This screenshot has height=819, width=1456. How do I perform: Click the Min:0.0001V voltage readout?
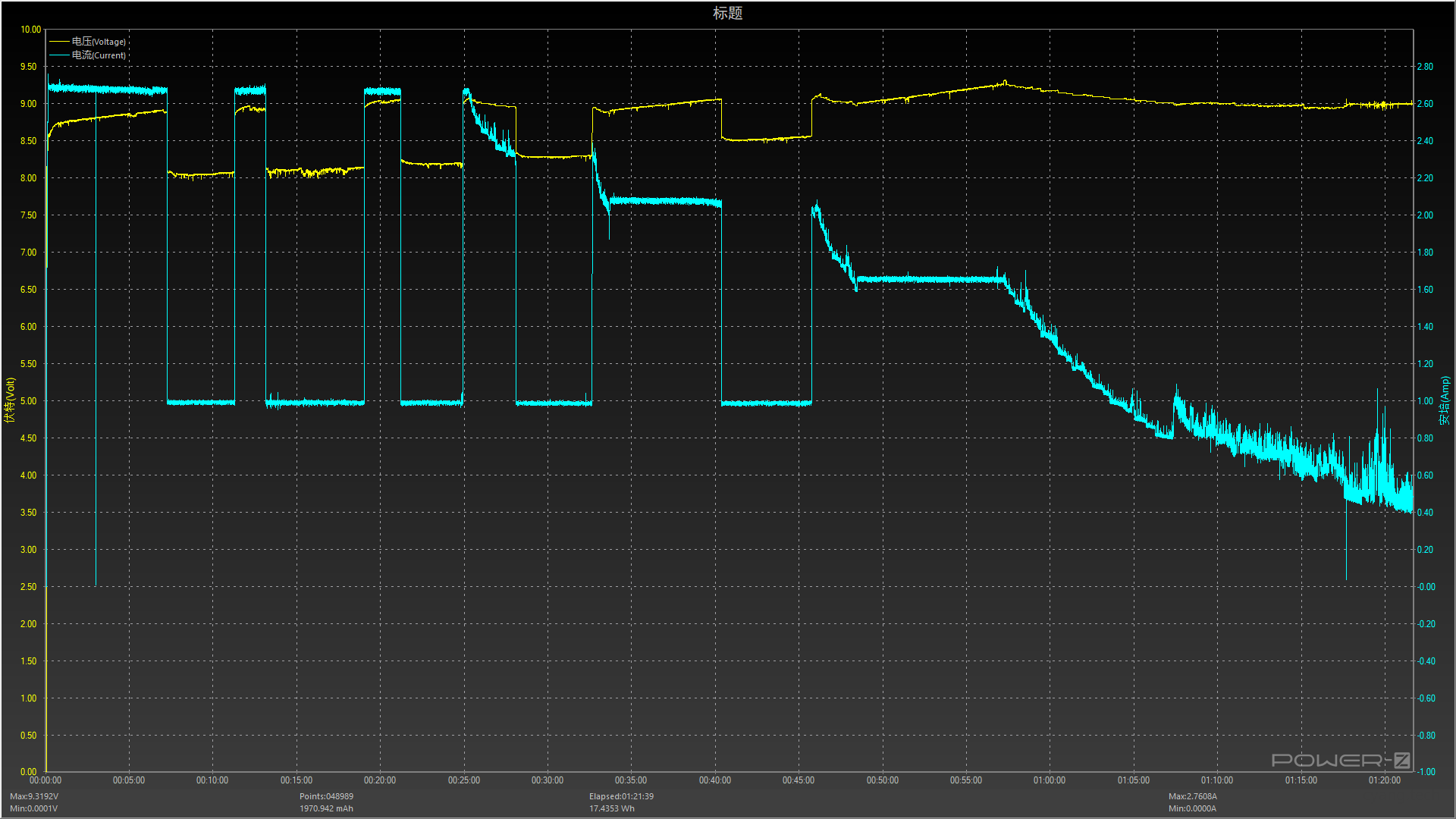click(x=33, y=808)
